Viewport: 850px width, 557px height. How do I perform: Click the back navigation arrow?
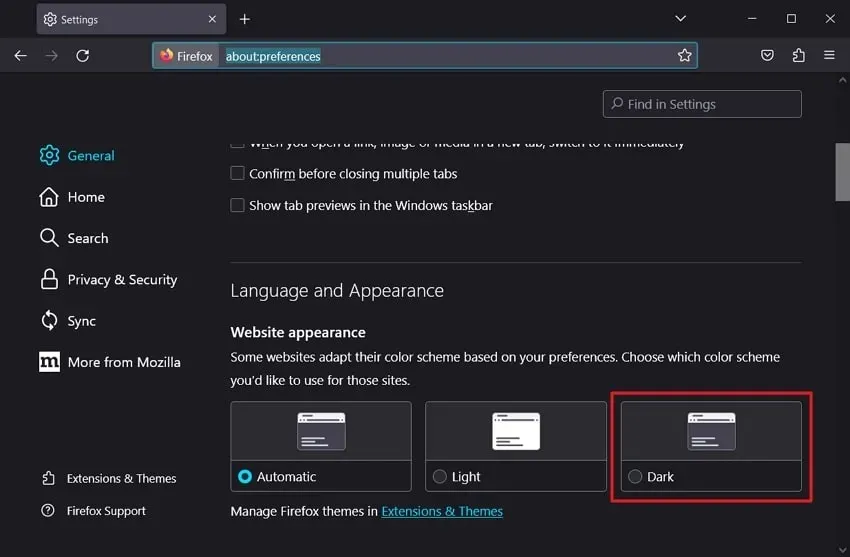(x=21, y=55)
